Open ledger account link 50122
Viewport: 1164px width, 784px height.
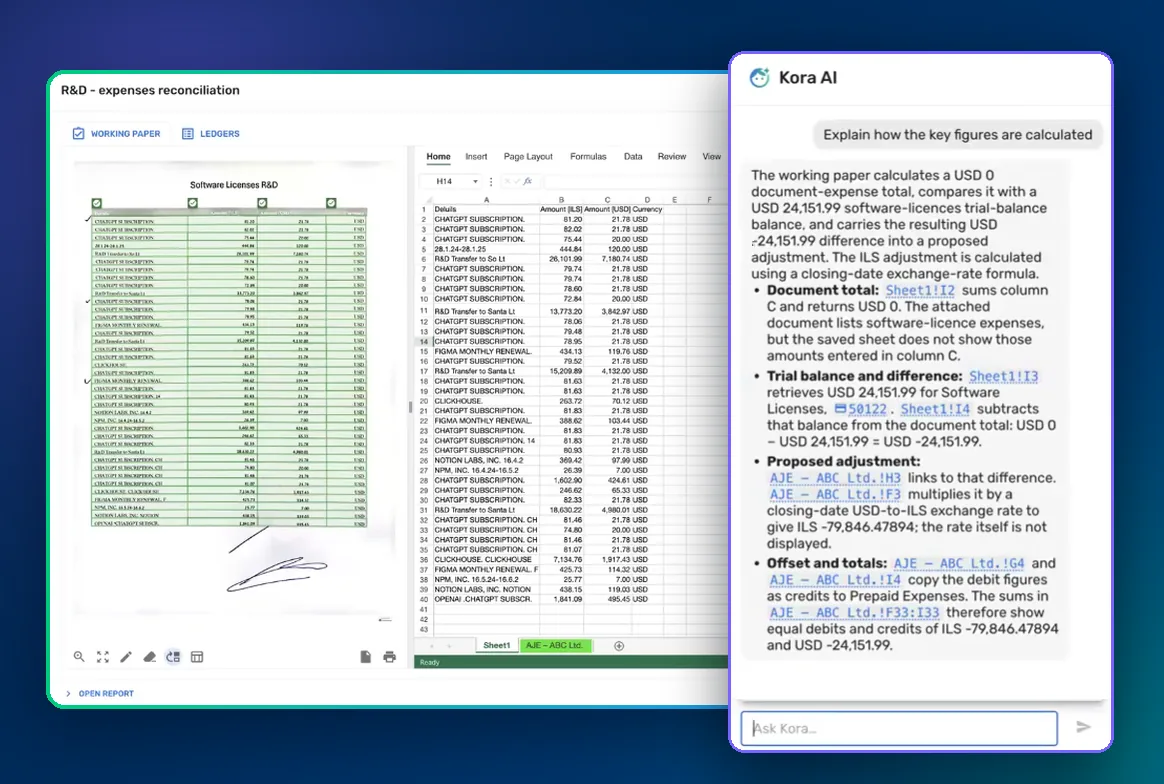867,409
